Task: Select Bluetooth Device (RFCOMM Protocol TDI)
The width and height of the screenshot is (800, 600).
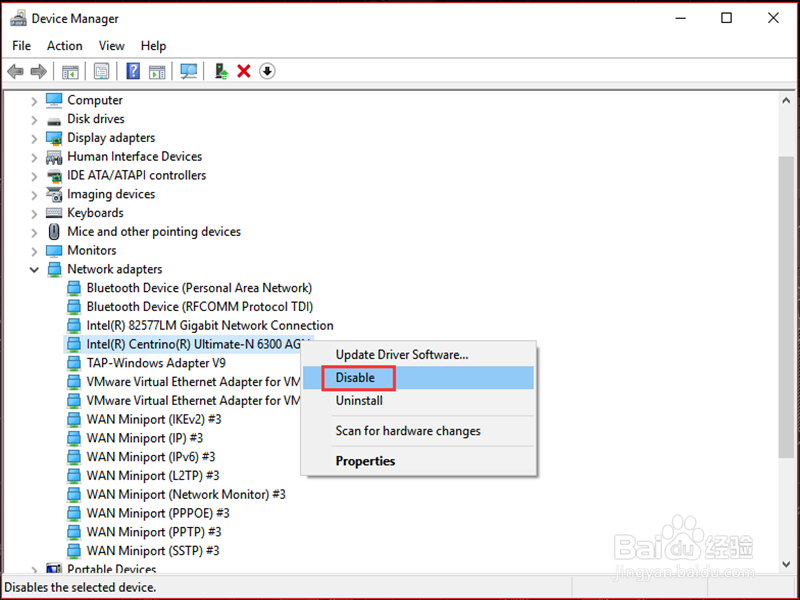Action: [x=199, y=307]
